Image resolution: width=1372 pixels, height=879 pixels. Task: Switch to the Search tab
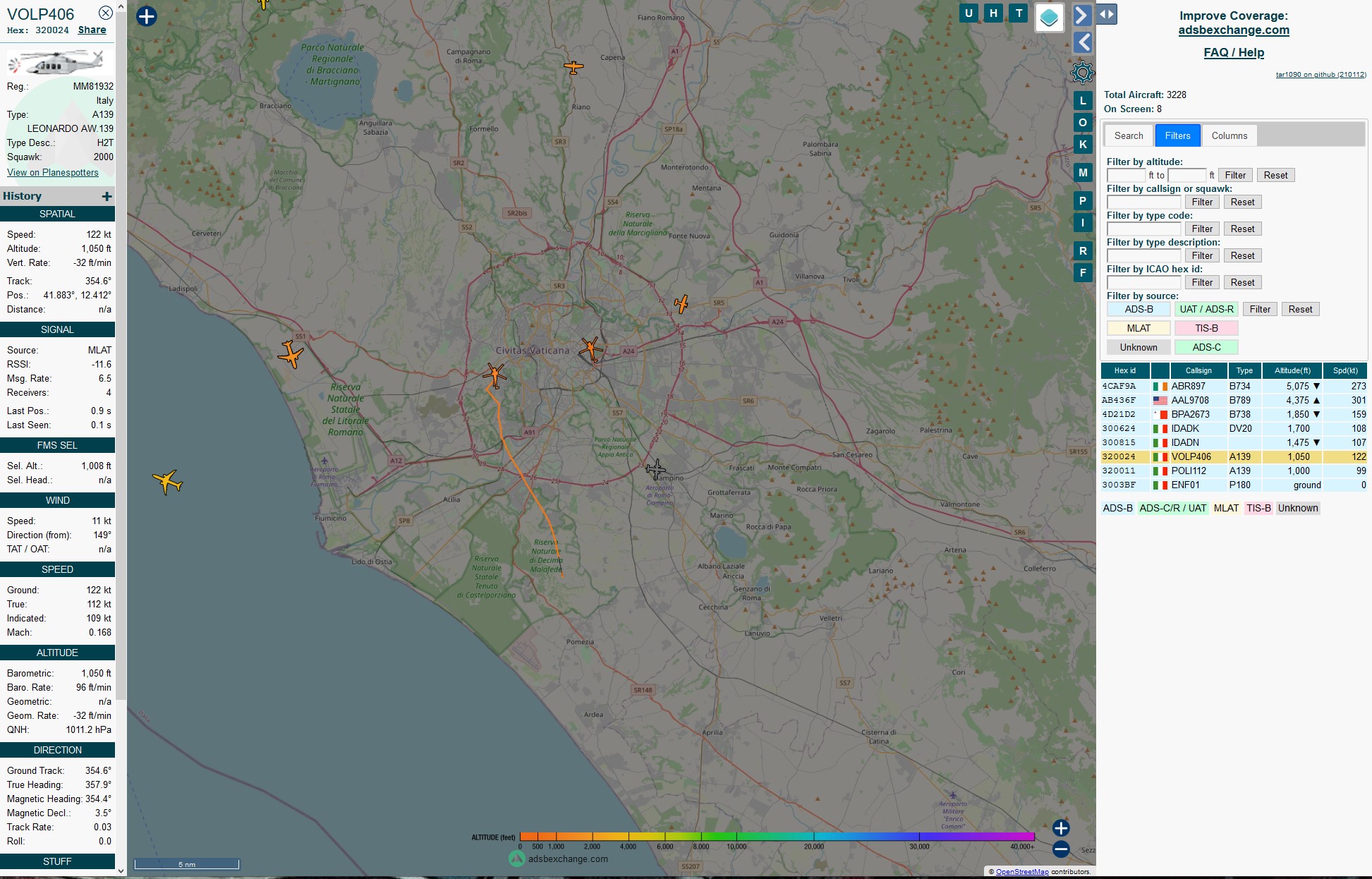point(1129,135)
